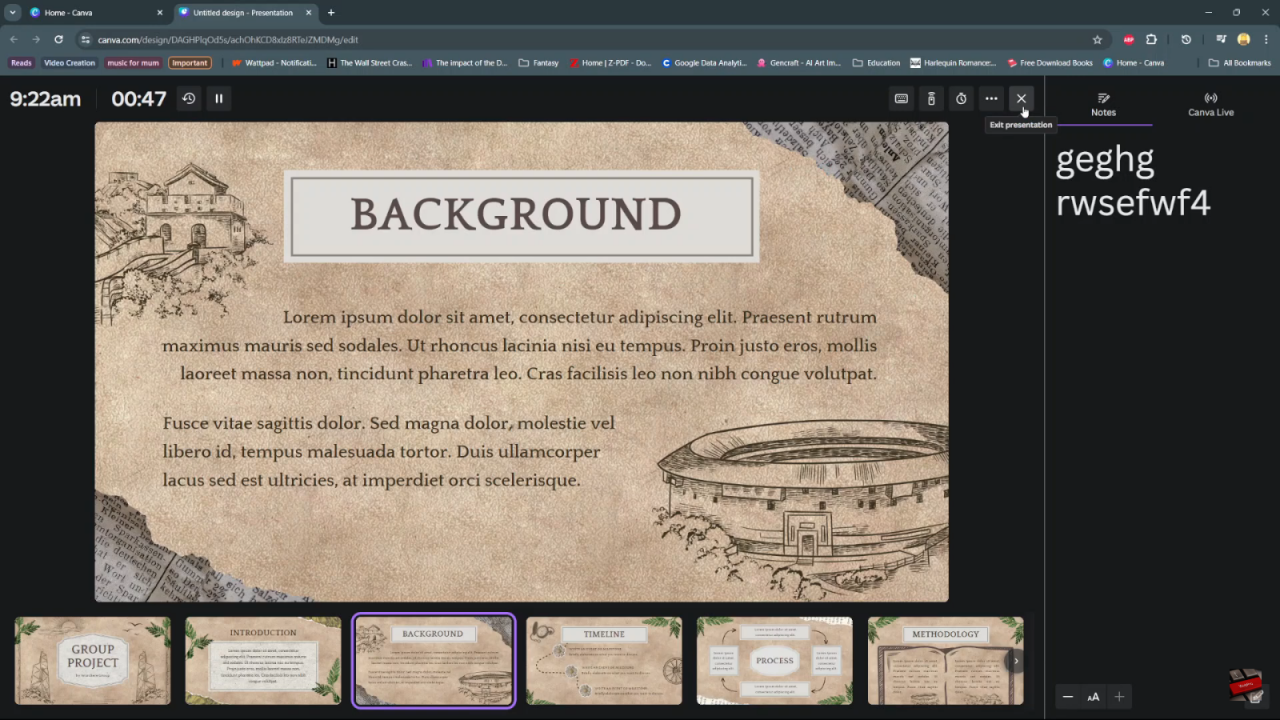
Task: Open The Wall Street Cras... bookmark
Action: [x=369, y=62]
